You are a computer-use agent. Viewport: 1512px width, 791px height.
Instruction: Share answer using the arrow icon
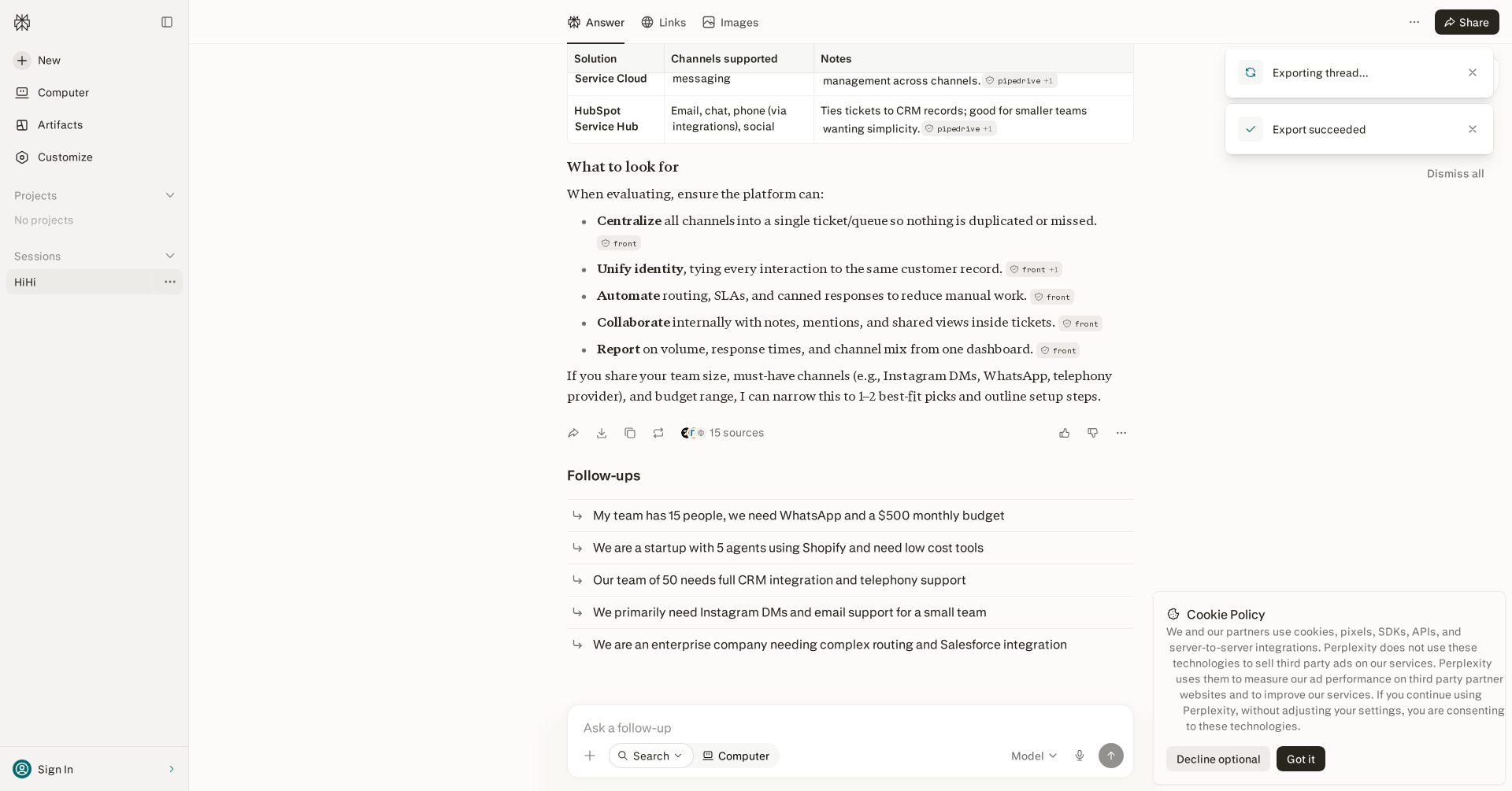(573, 433)
